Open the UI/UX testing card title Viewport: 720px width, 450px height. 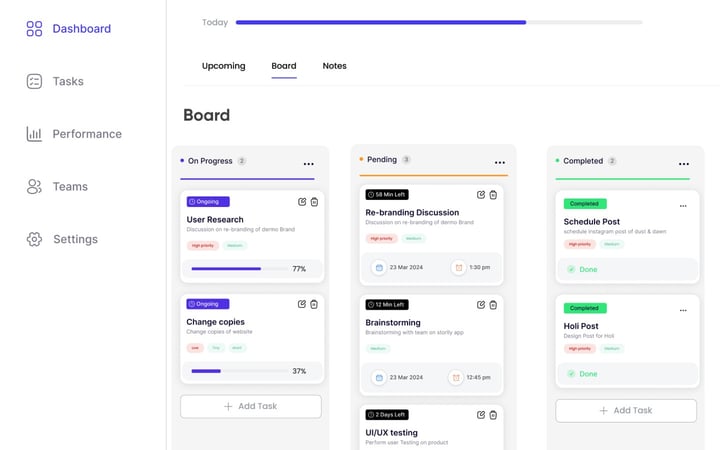pos(391,433)
